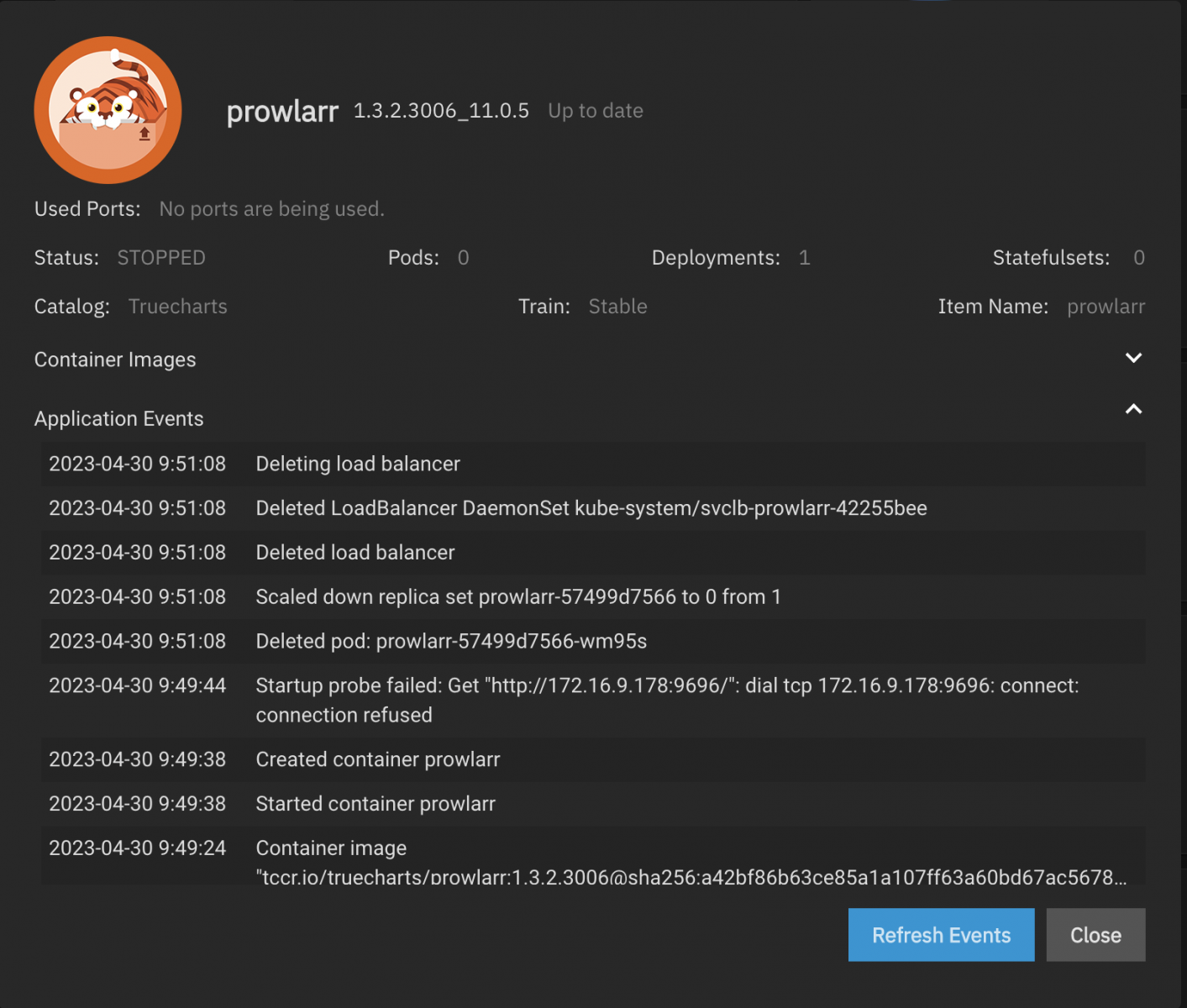Screen dimensions: 1187x1008
Task: Click the Container Images heading
Action: (115, 360)
